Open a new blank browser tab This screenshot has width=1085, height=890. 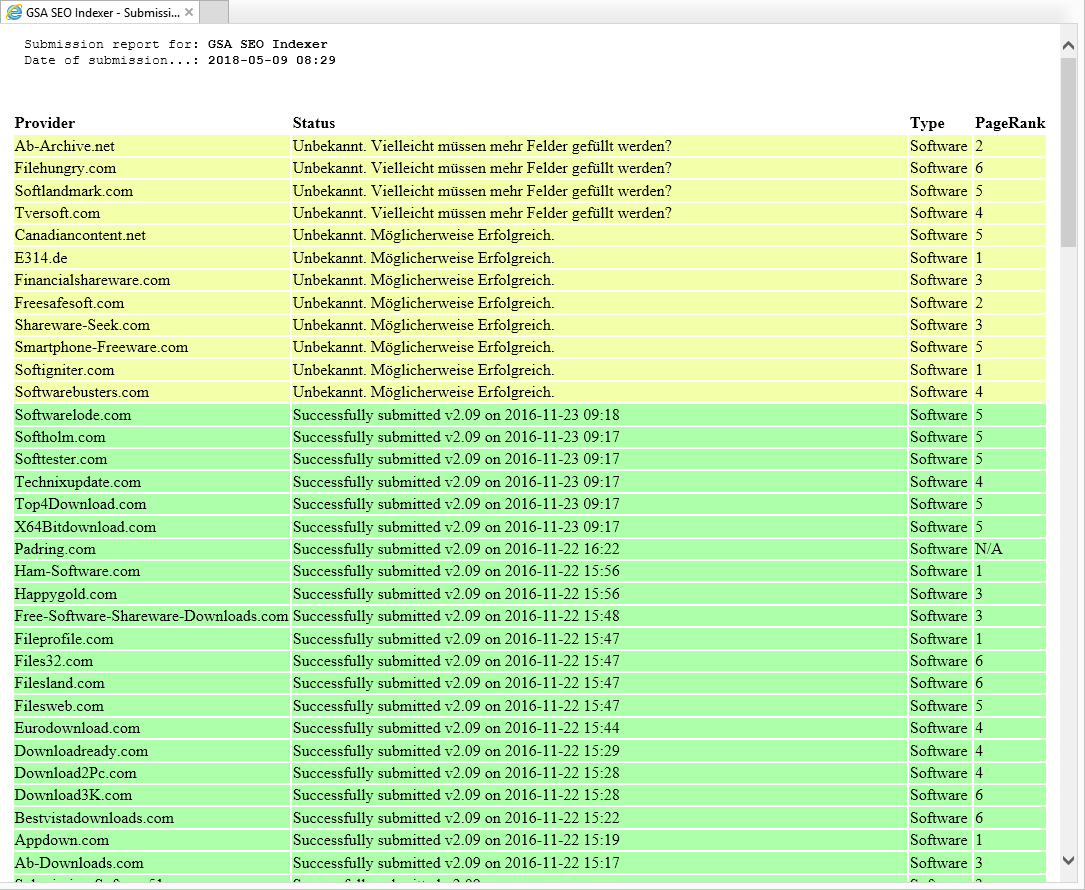point(214,12)
